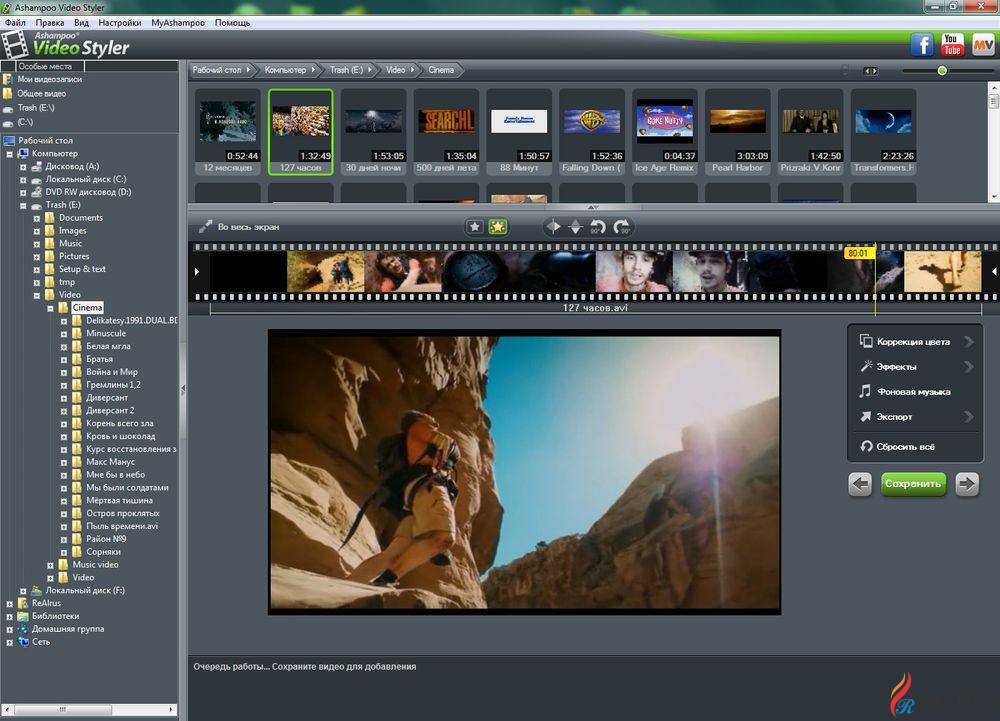Toggle the gray favorite star

pyautogui.click(x=475, y=226)
